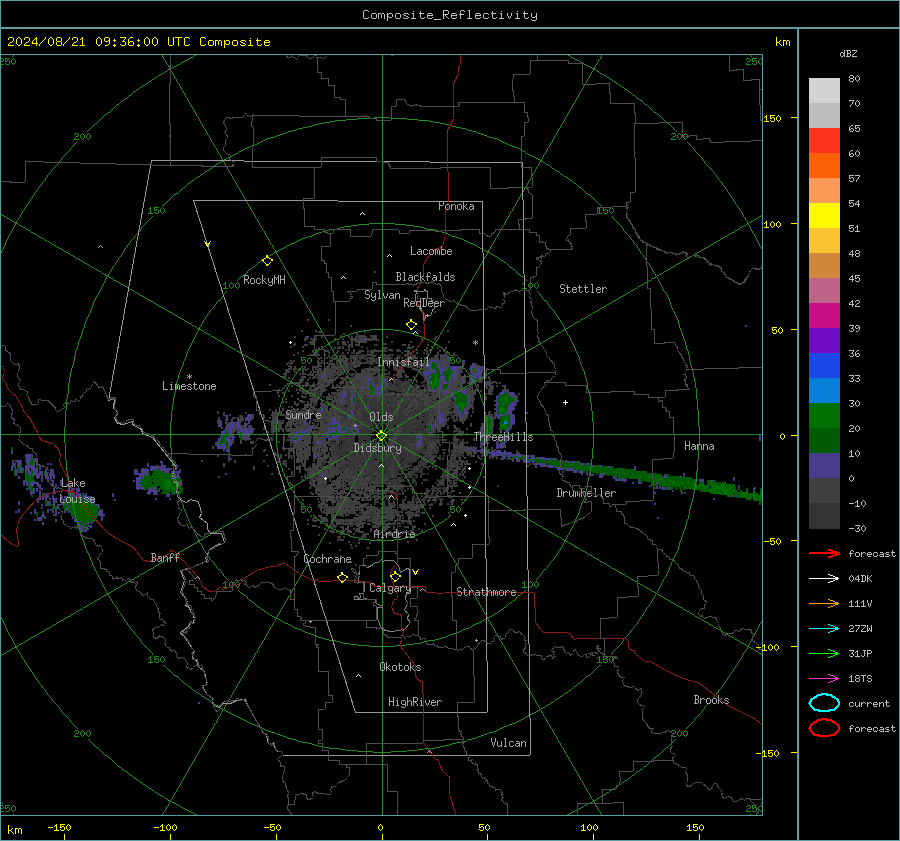
Task: Click the Lacombe label
Action: click(431, 251)
